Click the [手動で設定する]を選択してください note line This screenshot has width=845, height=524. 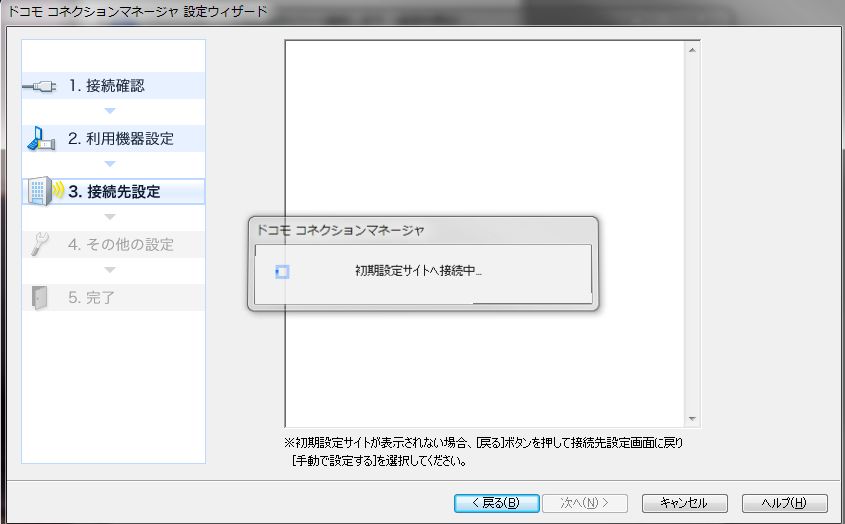click(x=379, y=461)
